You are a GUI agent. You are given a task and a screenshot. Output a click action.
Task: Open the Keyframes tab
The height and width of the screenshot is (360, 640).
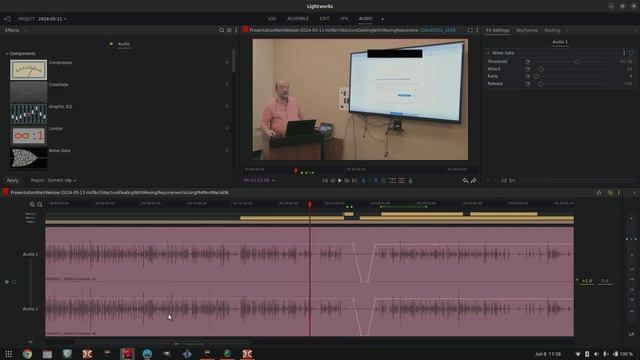[527, 30]
